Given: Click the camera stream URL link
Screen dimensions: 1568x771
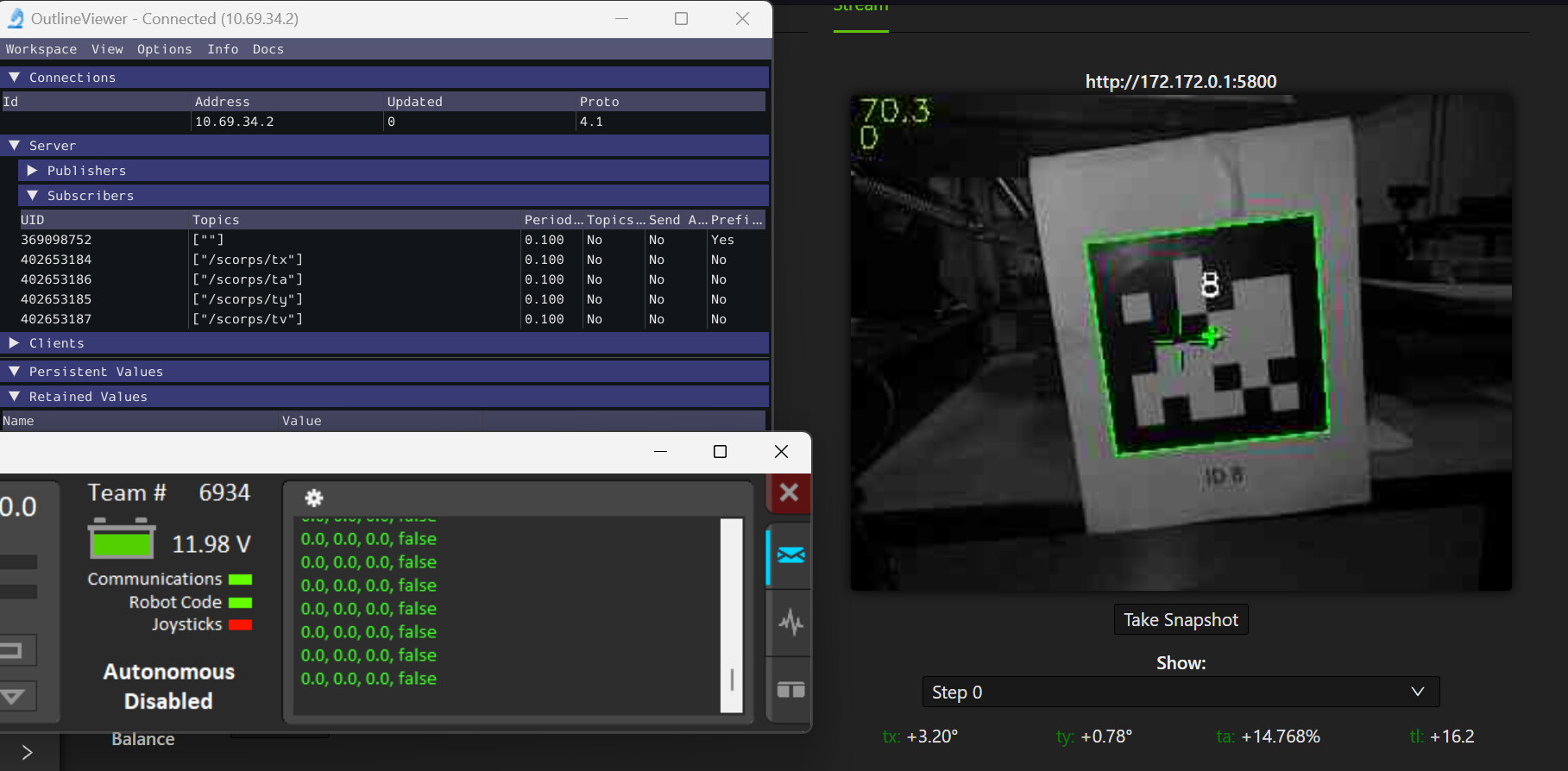Looking at the screenshot, I should pos(1181,82).
